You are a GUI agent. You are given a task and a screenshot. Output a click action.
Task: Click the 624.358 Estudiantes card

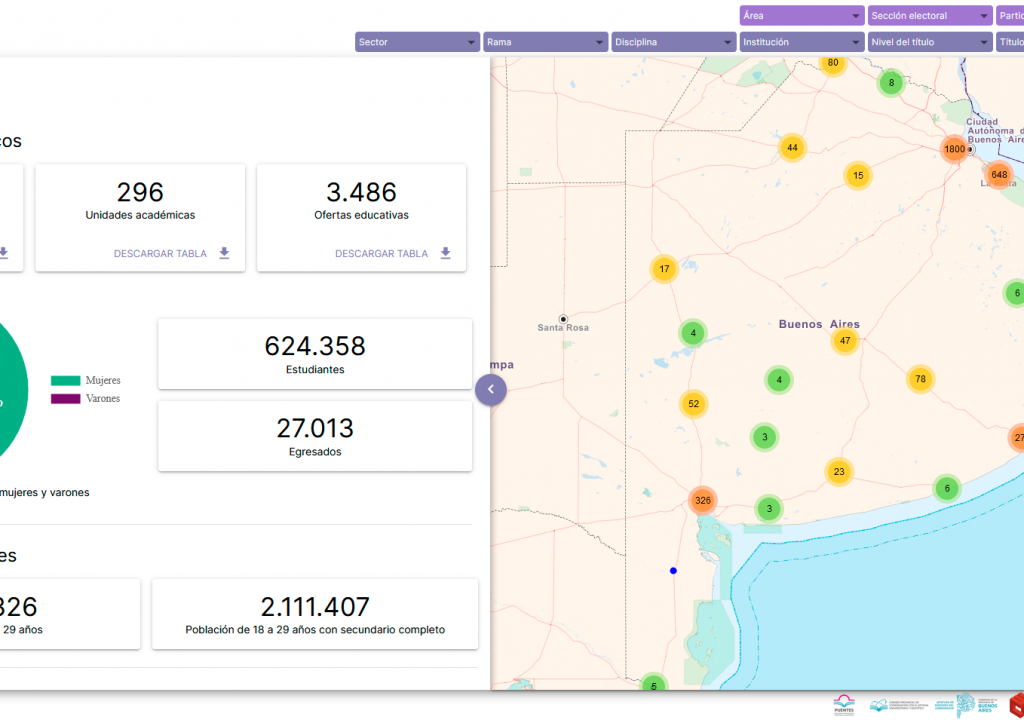pos(315,354)
